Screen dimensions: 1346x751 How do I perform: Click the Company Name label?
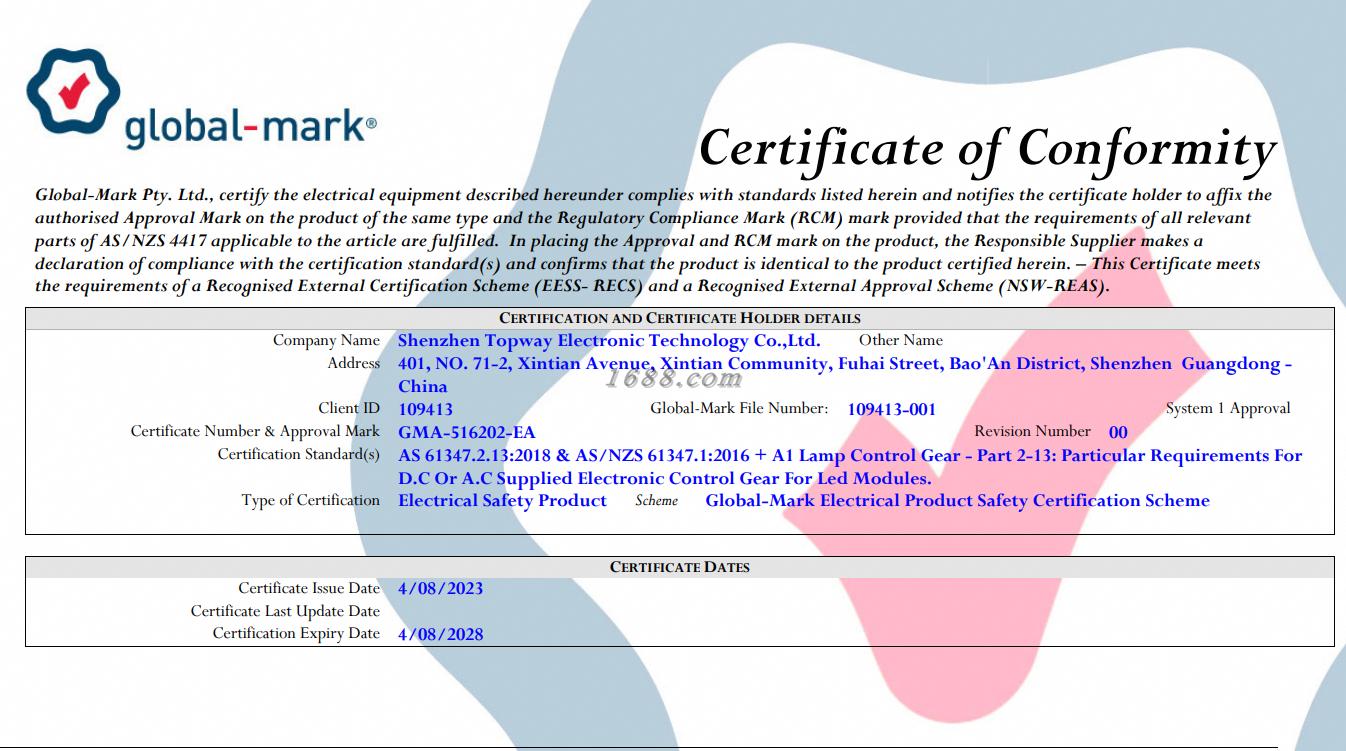[326, 341]
